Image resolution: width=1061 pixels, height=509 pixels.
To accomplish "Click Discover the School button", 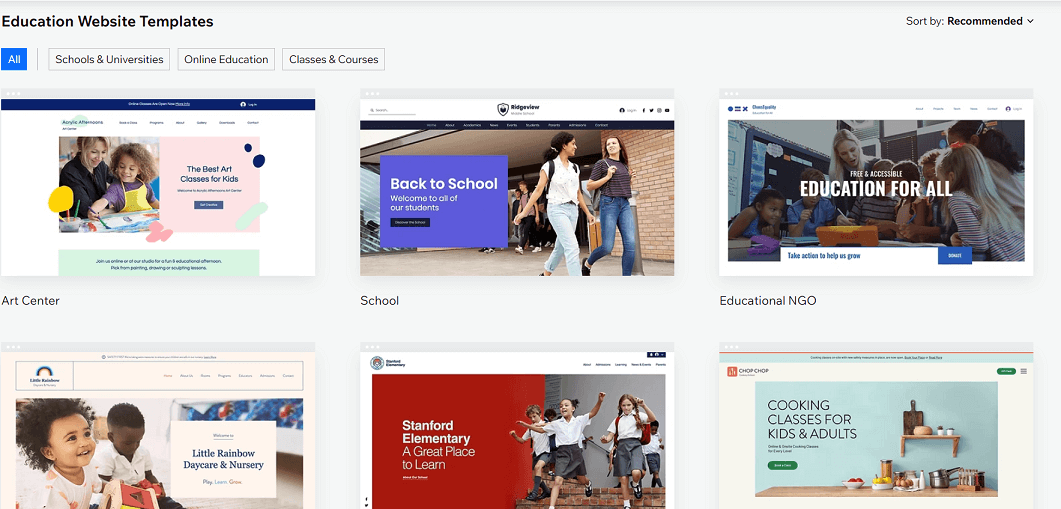I will click(410, 222).
